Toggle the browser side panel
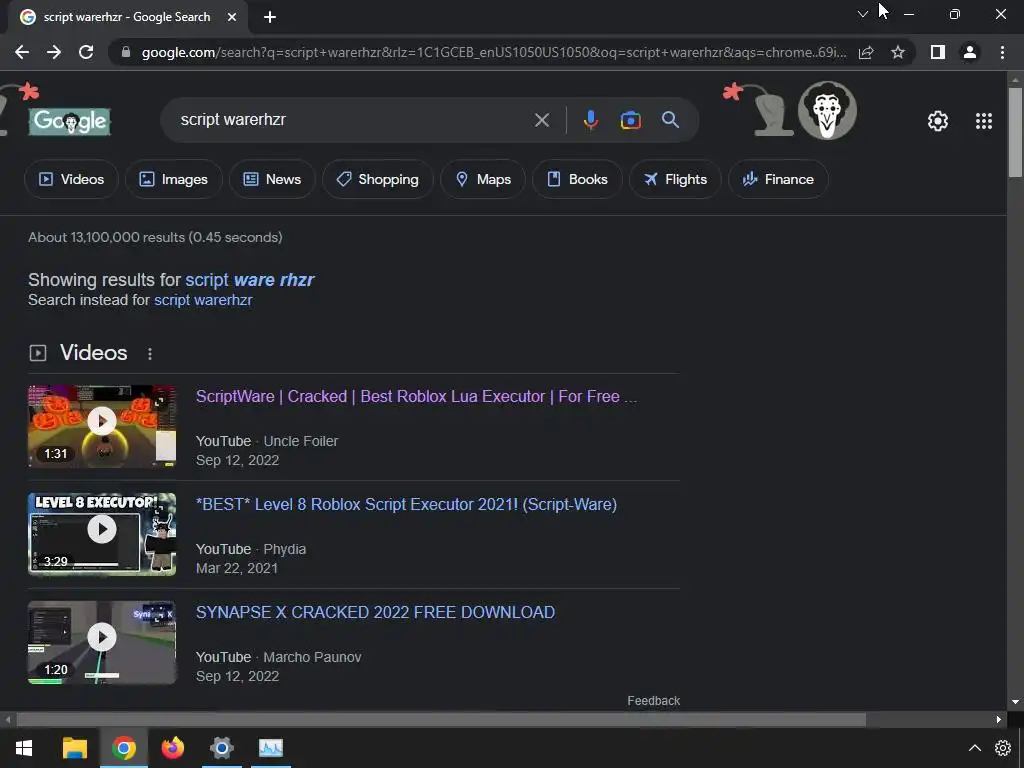 tap(938, 52)
